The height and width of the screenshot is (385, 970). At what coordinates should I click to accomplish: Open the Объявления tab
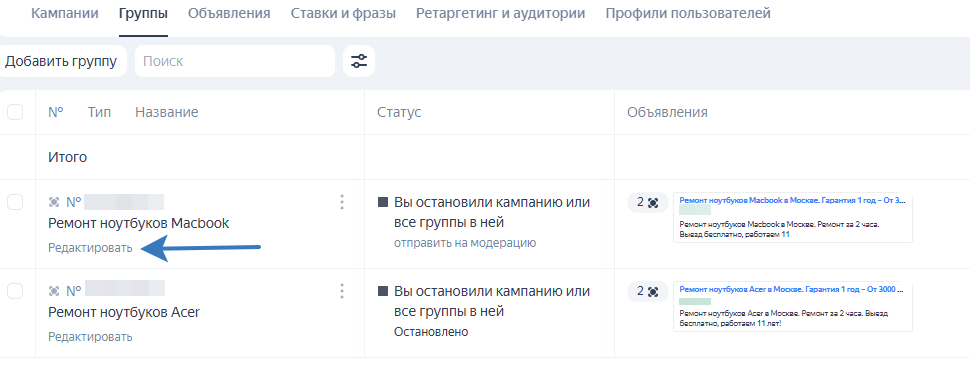229,13
